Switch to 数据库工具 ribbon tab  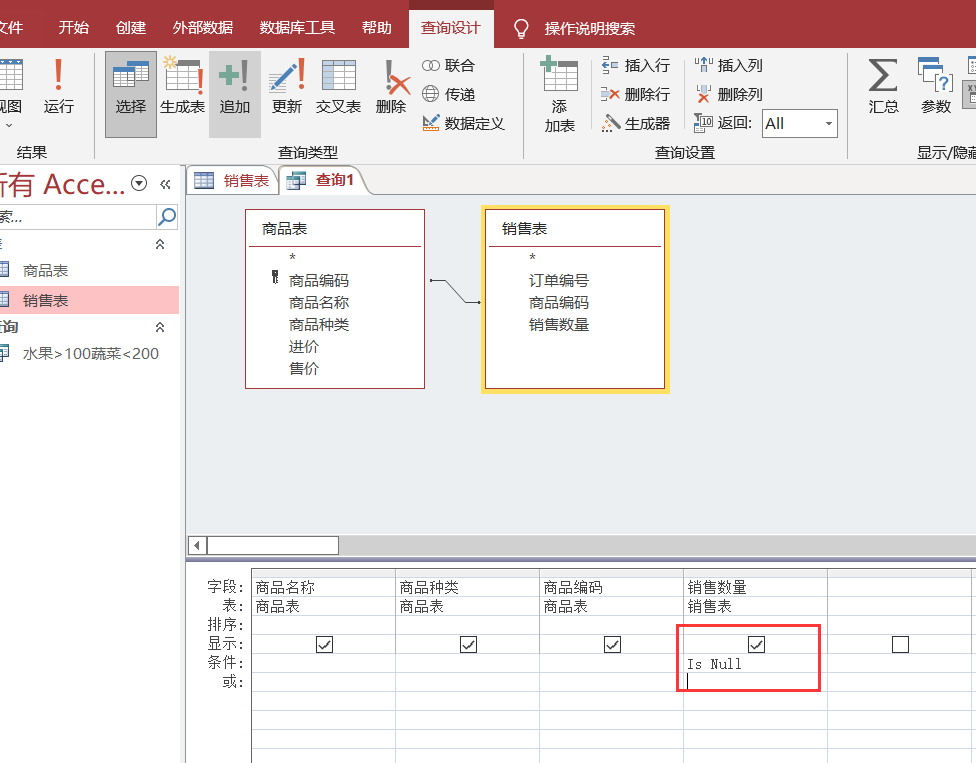click(x=297, y=28)
